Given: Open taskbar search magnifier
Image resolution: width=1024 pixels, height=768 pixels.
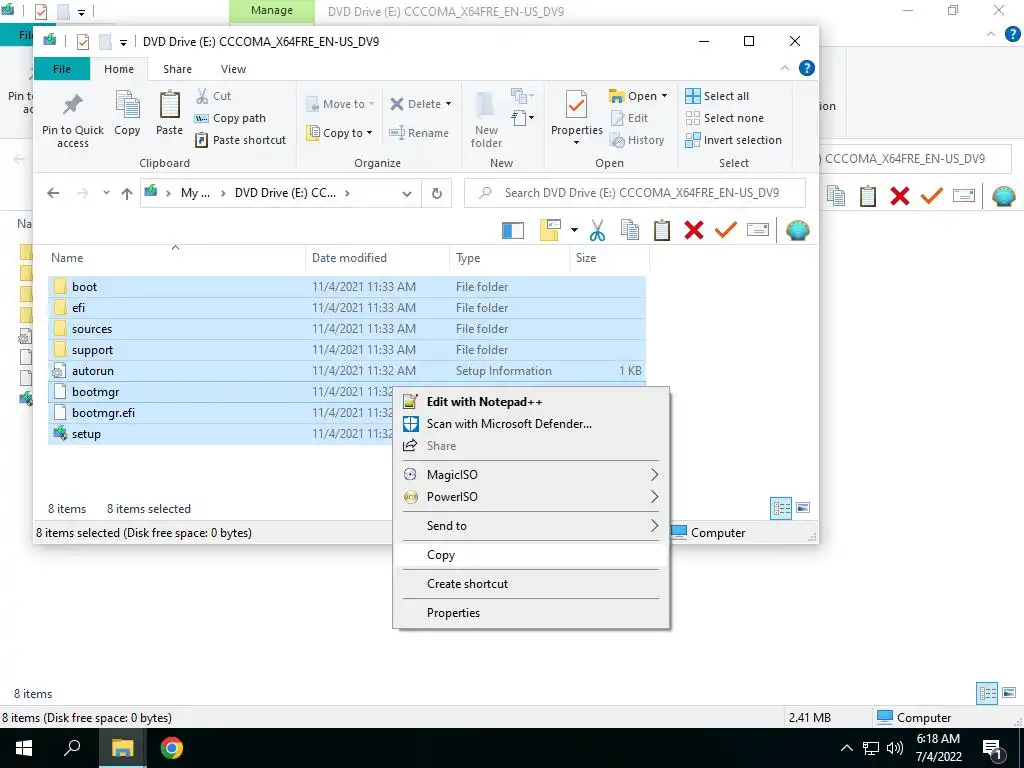Looking at the screenshot, I should pyautogui.click(x=72, y=748).
